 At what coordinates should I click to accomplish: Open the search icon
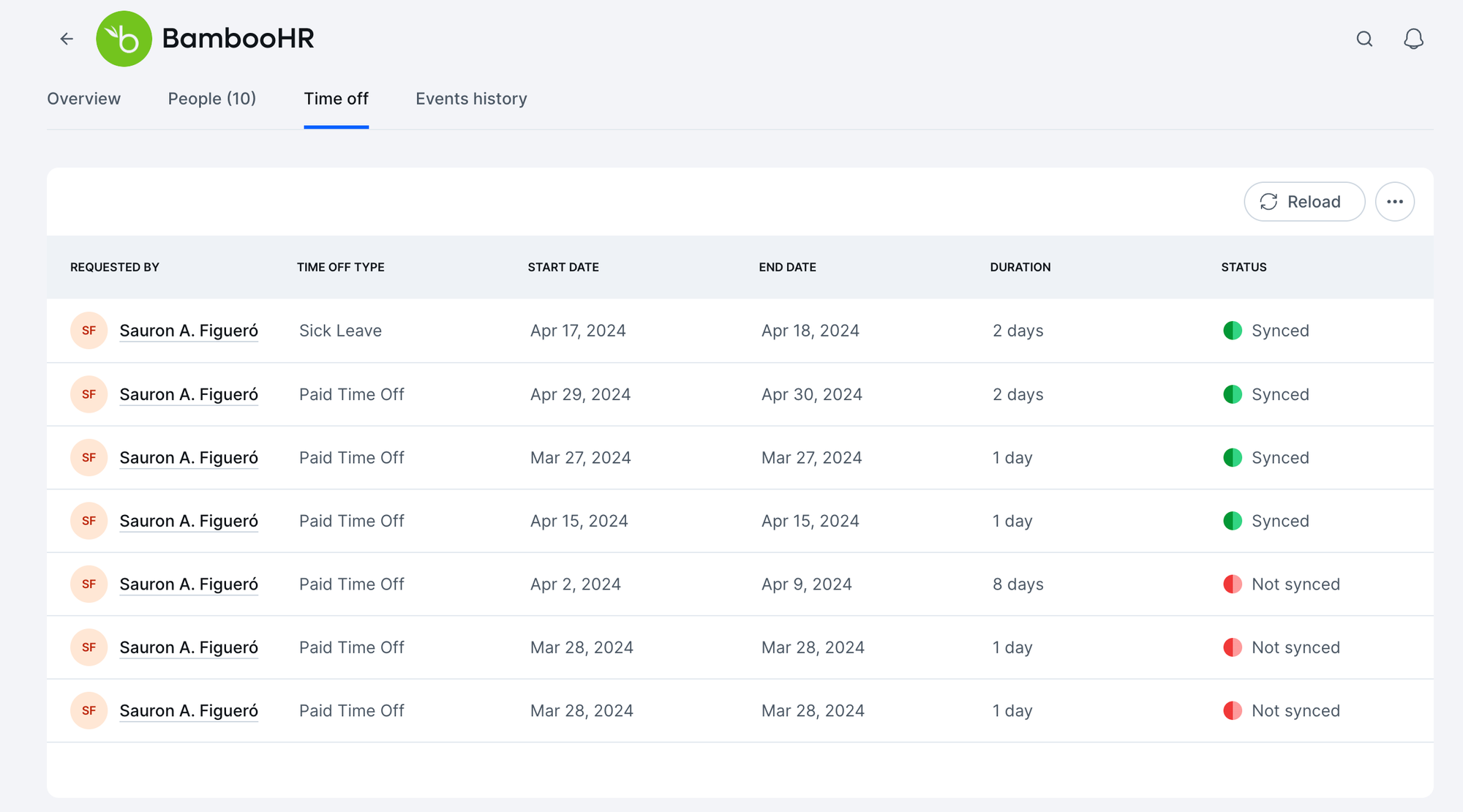point(1364,39)
